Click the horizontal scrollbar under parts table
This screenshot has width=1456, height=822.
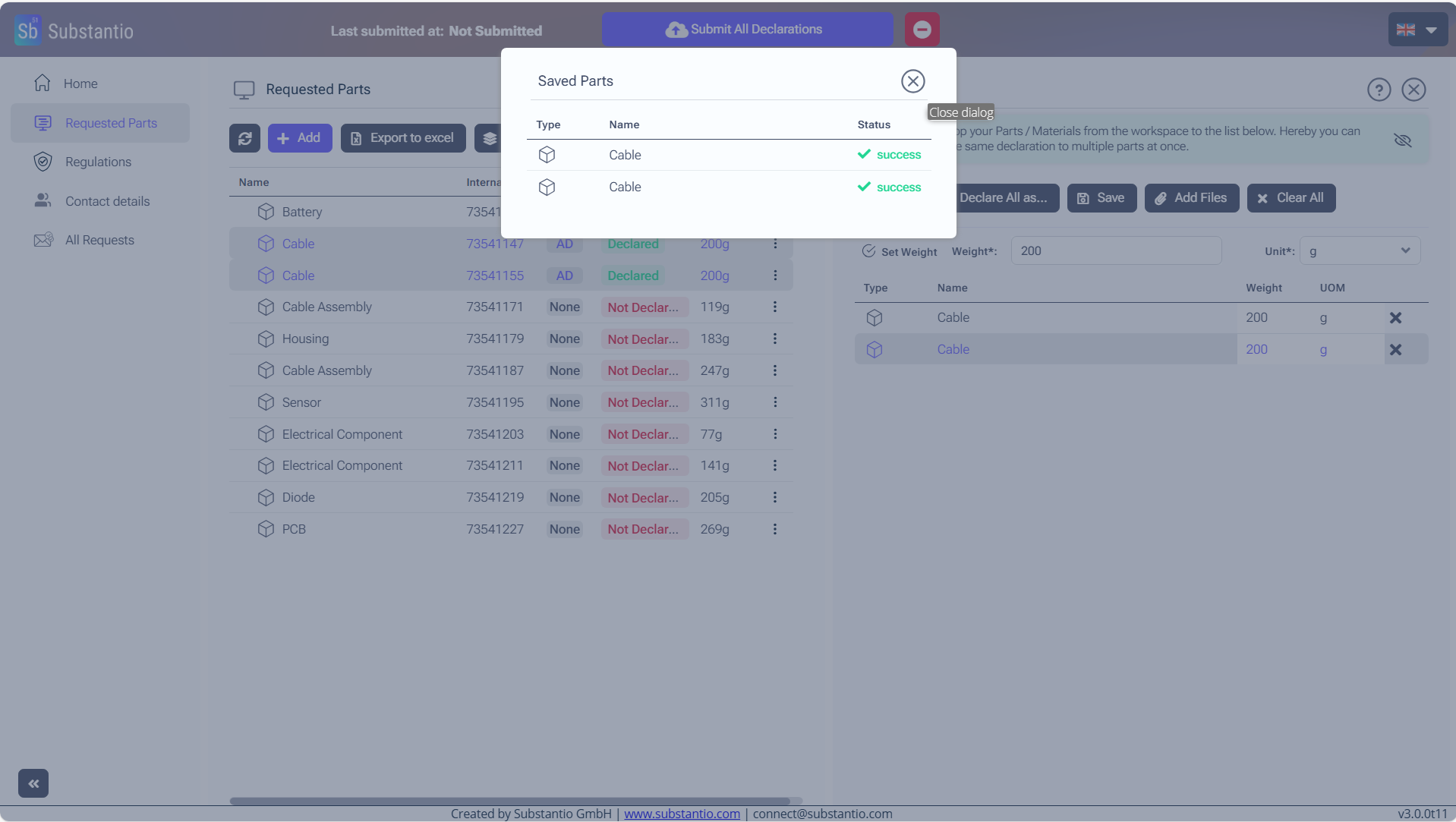[509, 801]
